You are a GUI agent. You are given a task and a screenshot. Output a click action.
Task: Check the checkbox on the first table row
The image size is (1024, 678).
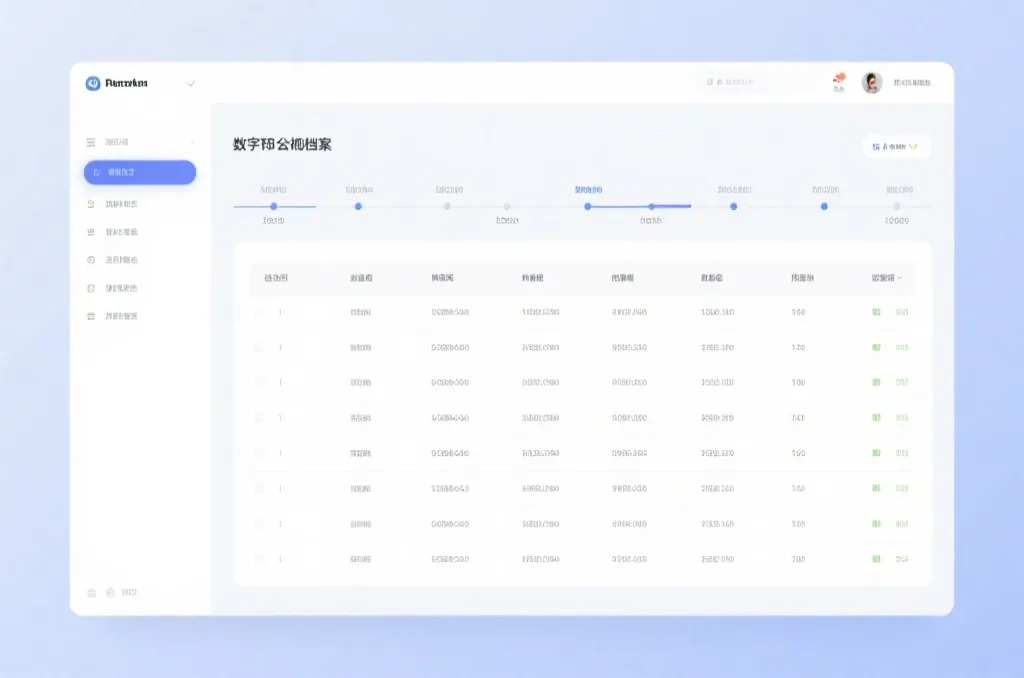coord(260,311)
